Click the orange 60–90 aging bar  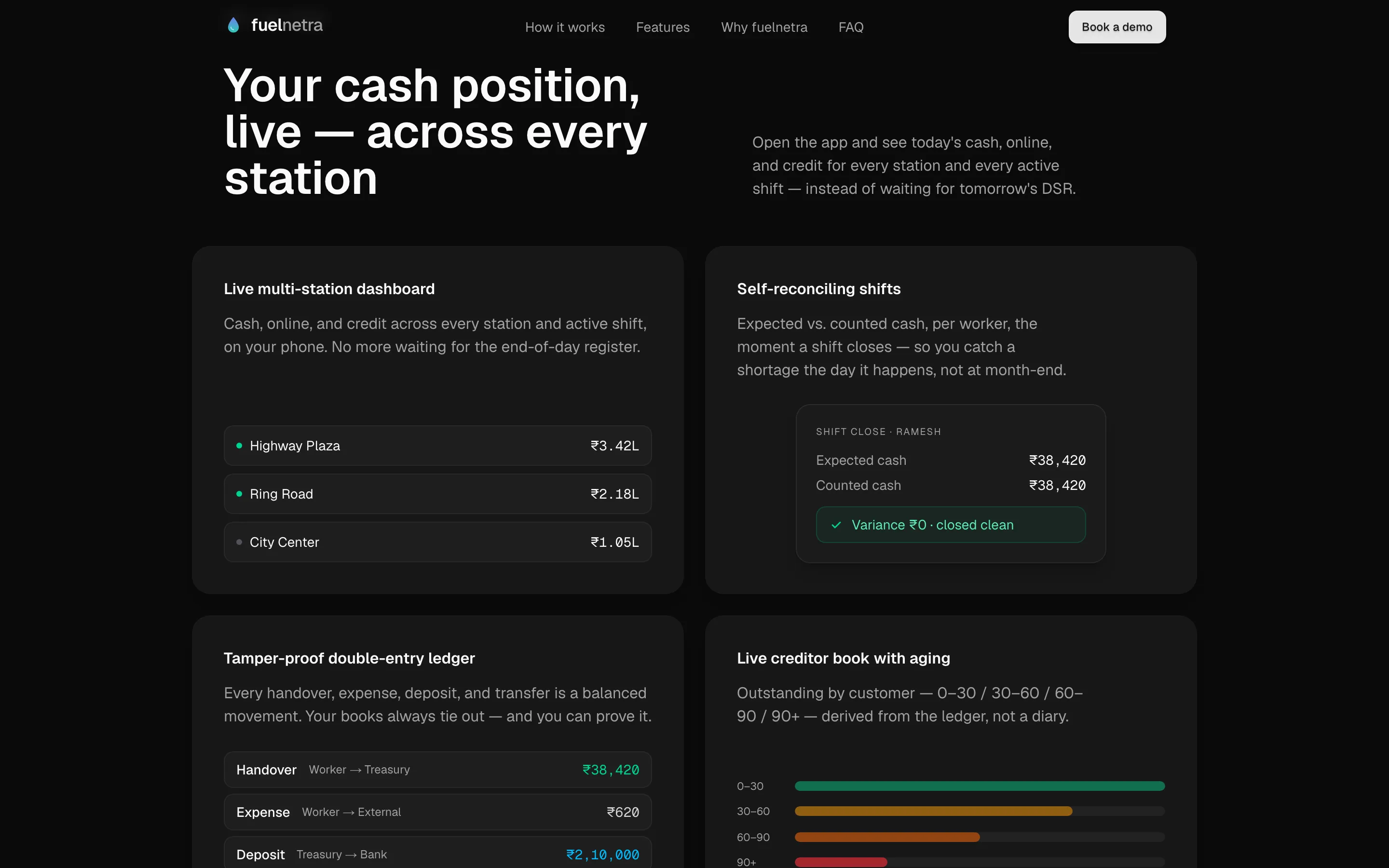click(887, 837)
